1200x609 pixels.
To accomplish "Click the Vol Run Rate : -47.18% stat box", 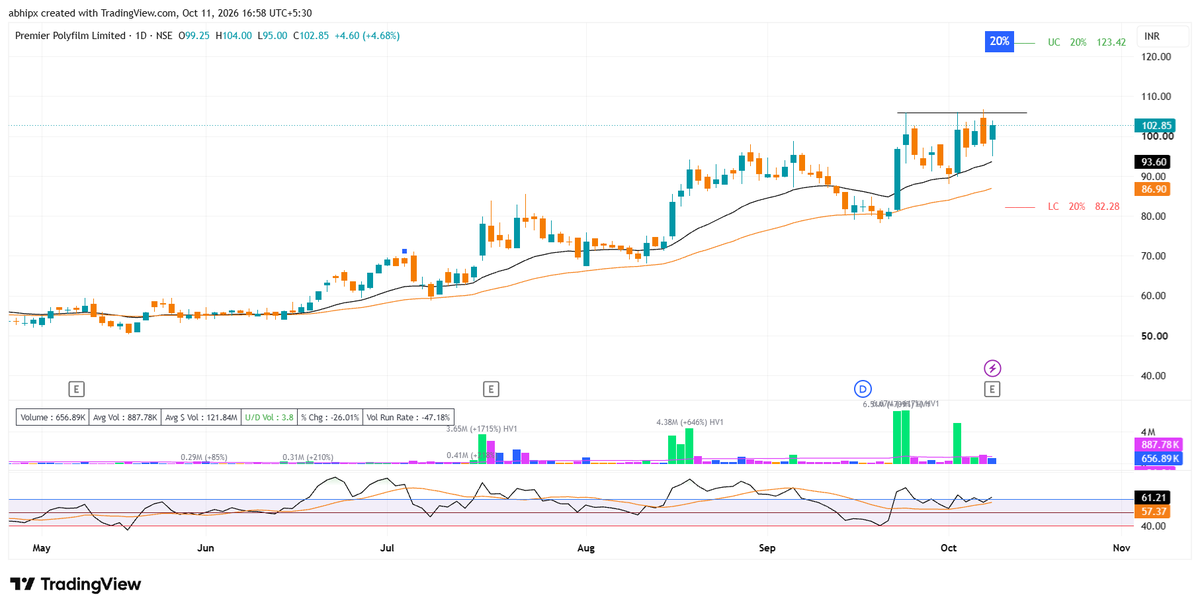I will 410,417.
